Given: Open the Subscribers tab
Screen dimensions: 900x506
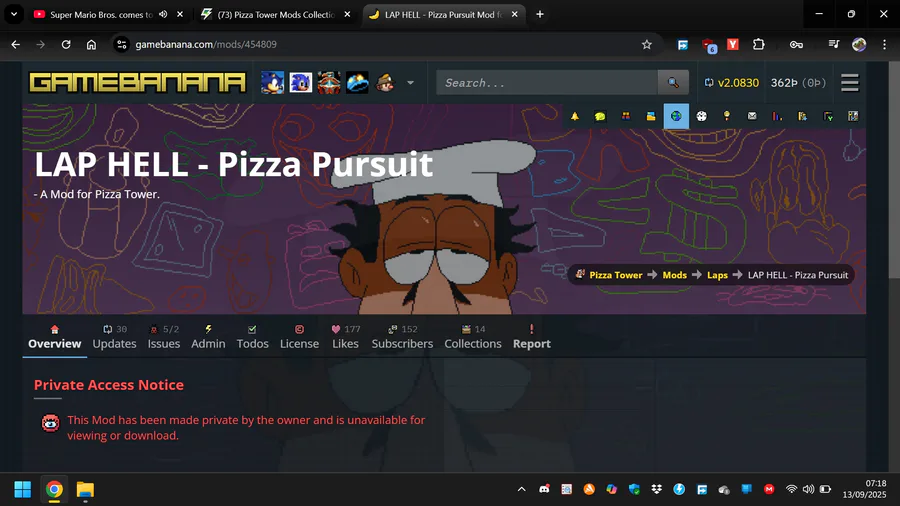Looking at the screenshot, I should click(x=402, y=337).
